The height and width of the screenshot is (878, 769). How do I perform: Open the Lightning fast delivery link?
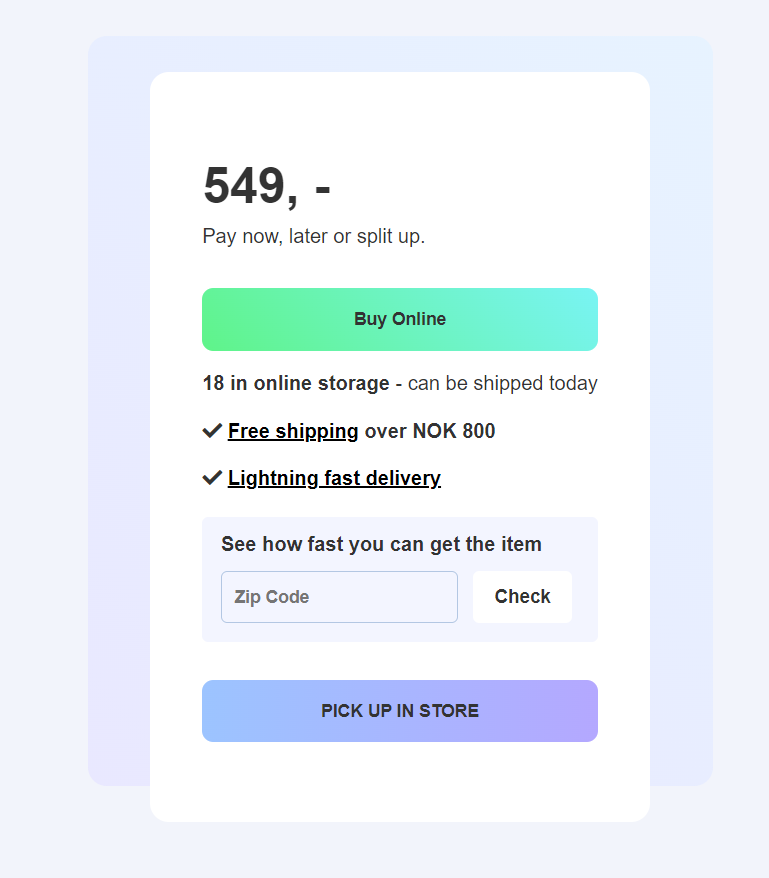tap(334, 477)
